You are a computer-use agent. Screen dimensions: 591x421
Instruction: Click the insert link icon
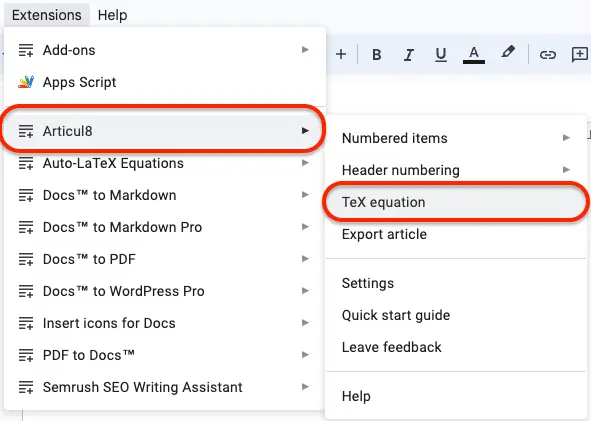coord(548,55)
